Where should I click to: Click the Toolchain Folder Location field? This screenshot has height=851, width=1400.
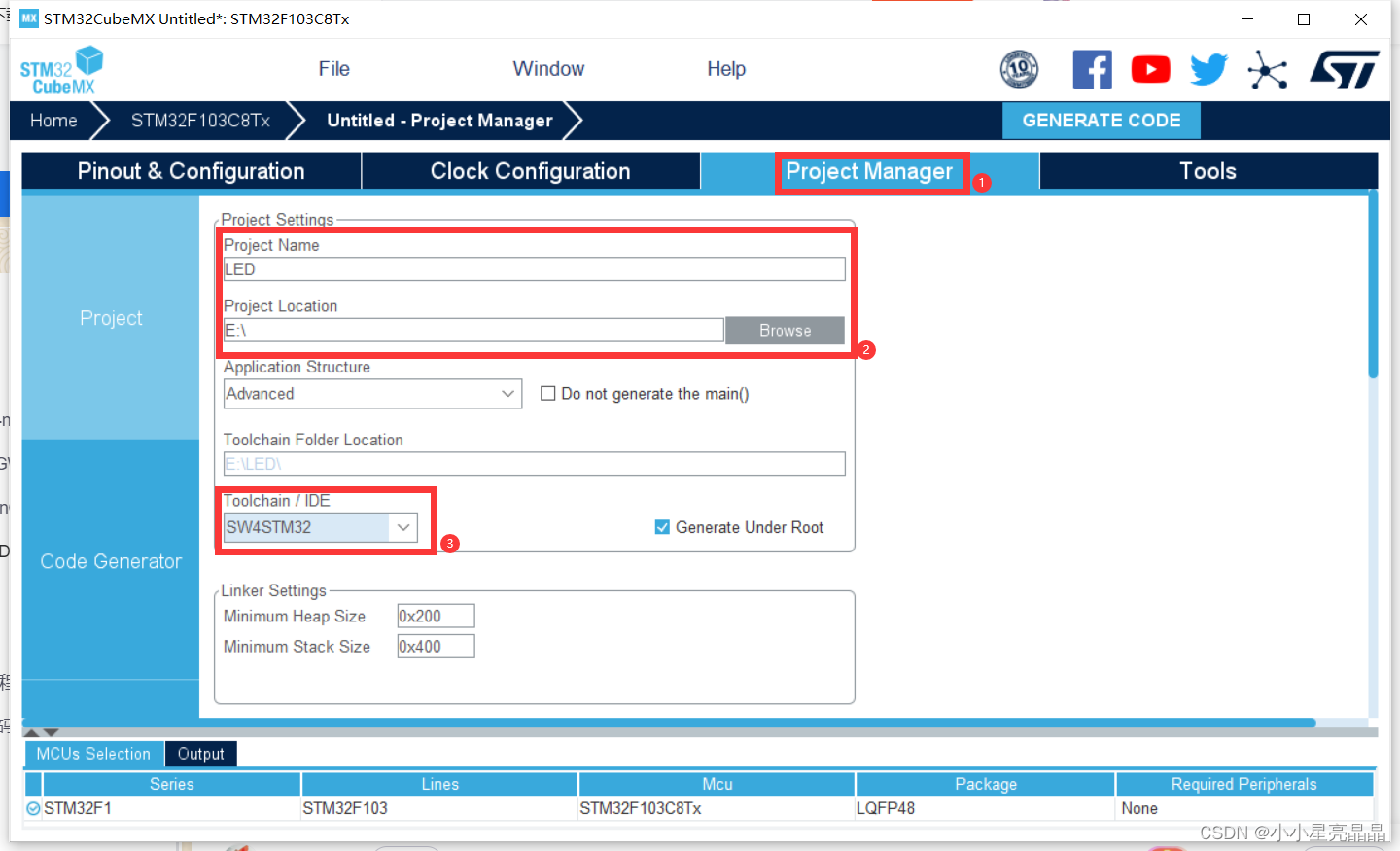(x=535, y=464)
